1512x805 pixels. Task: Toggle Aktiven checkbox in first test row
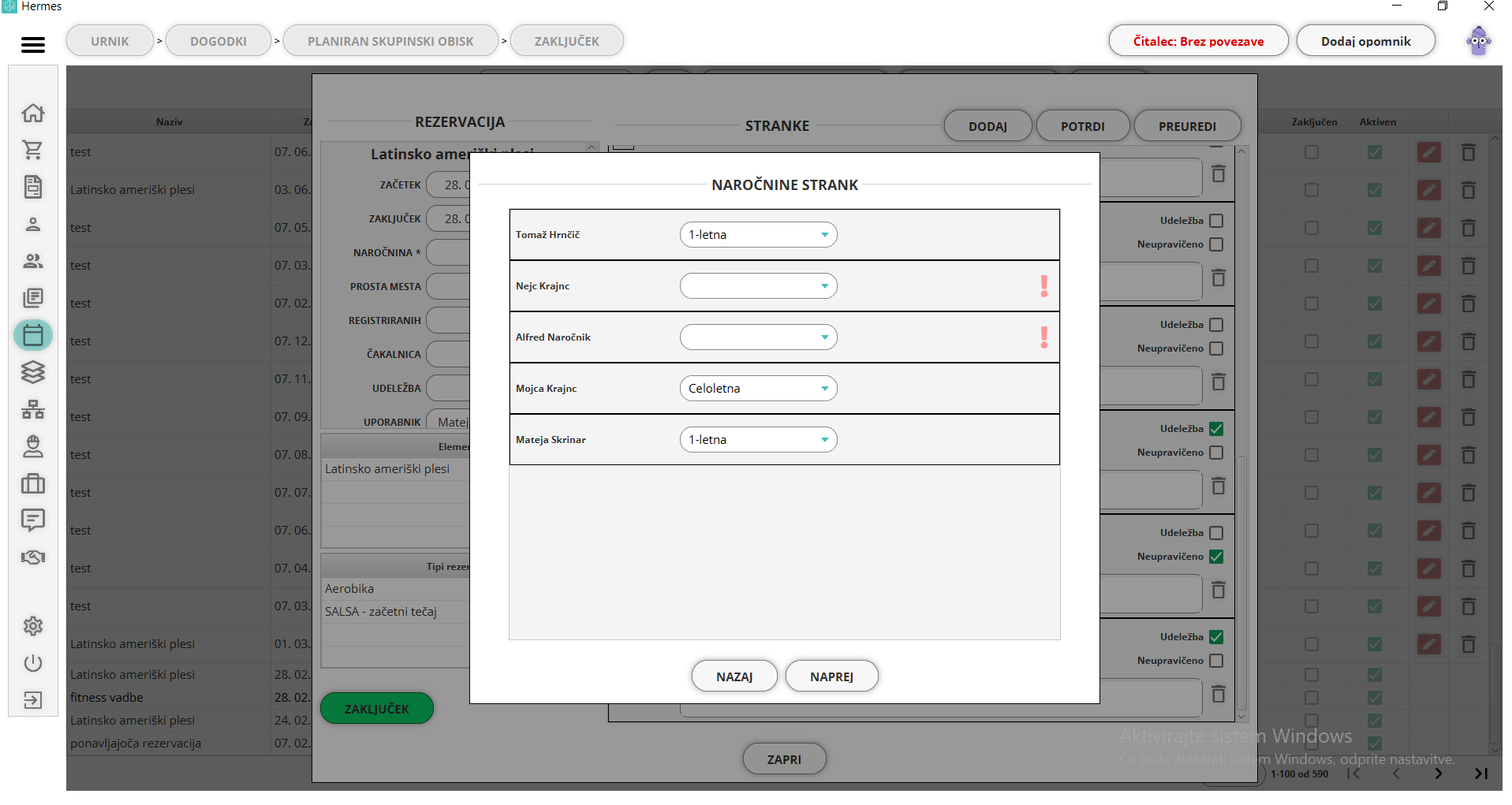[x=1374, y=152]
